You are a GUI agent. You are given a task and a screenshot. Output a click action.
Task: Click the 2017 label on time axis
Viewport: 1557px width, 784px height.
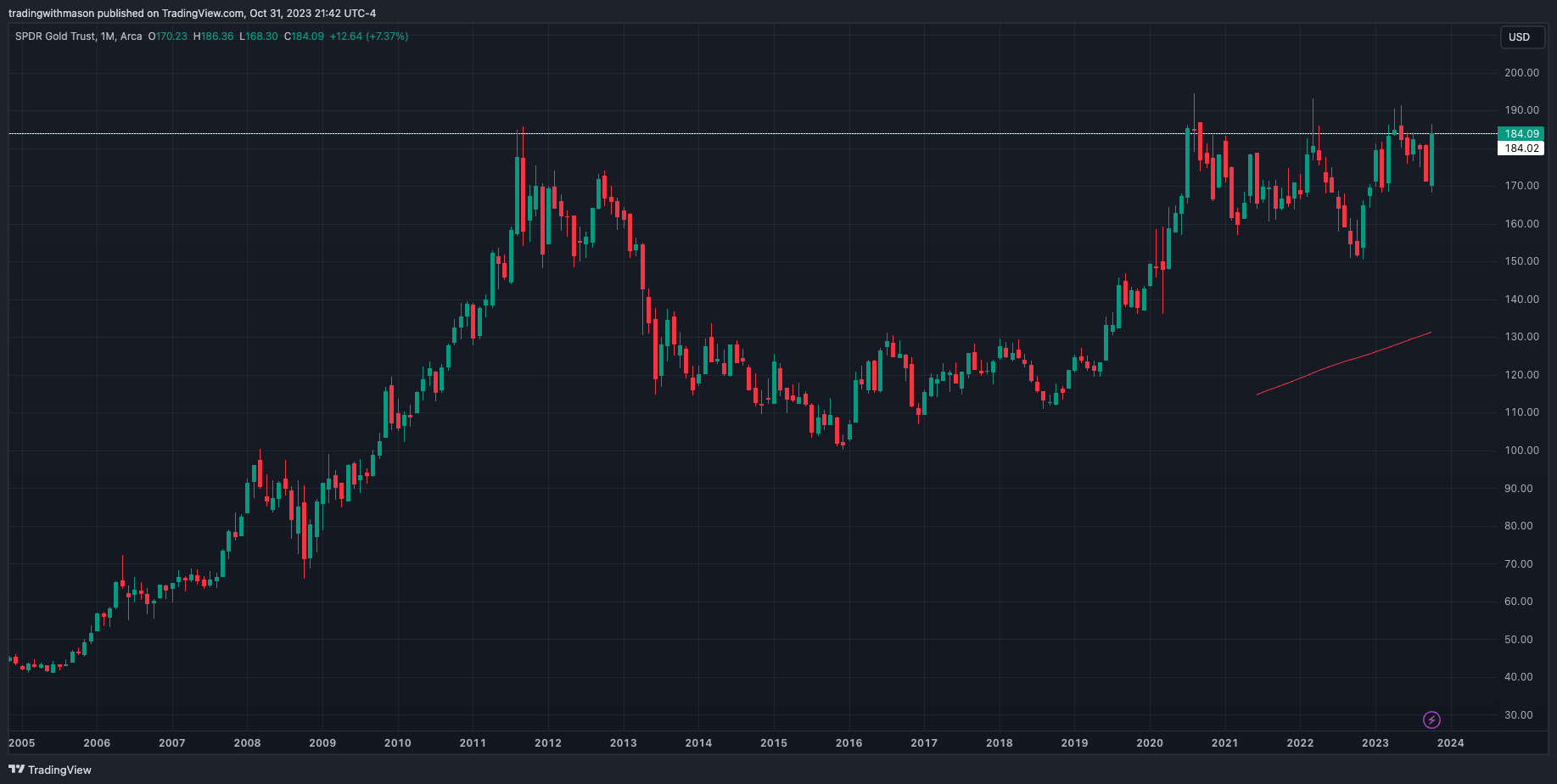click(924, 743)
